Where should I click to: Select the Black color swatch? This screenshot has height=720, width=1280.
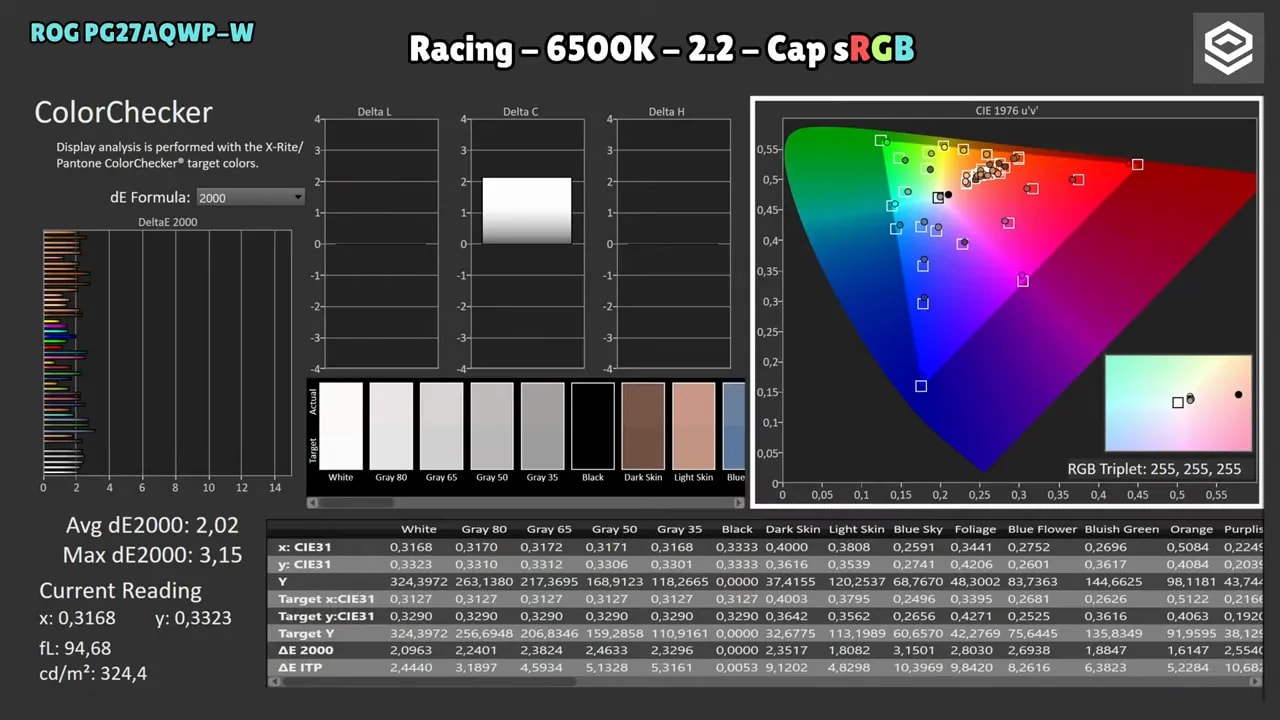pyautogui.click(x=593, y=426)
